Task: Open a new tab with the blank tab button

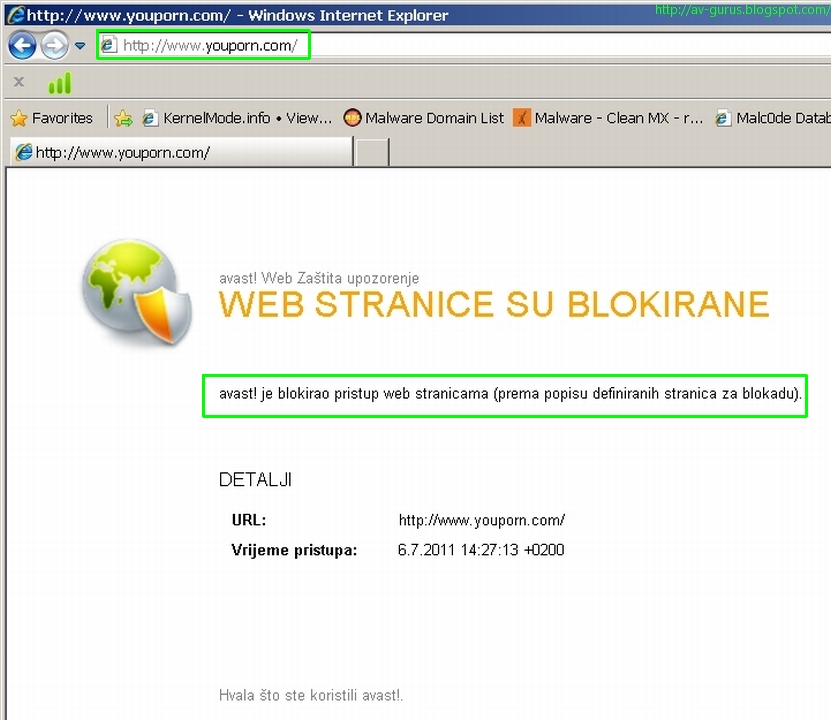Action: click(372, 153)
